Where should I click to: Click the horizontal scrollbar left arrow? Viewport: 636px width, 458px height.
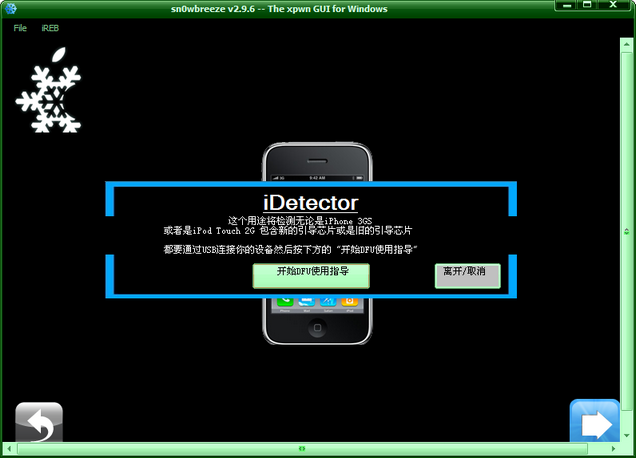(9, 449)
